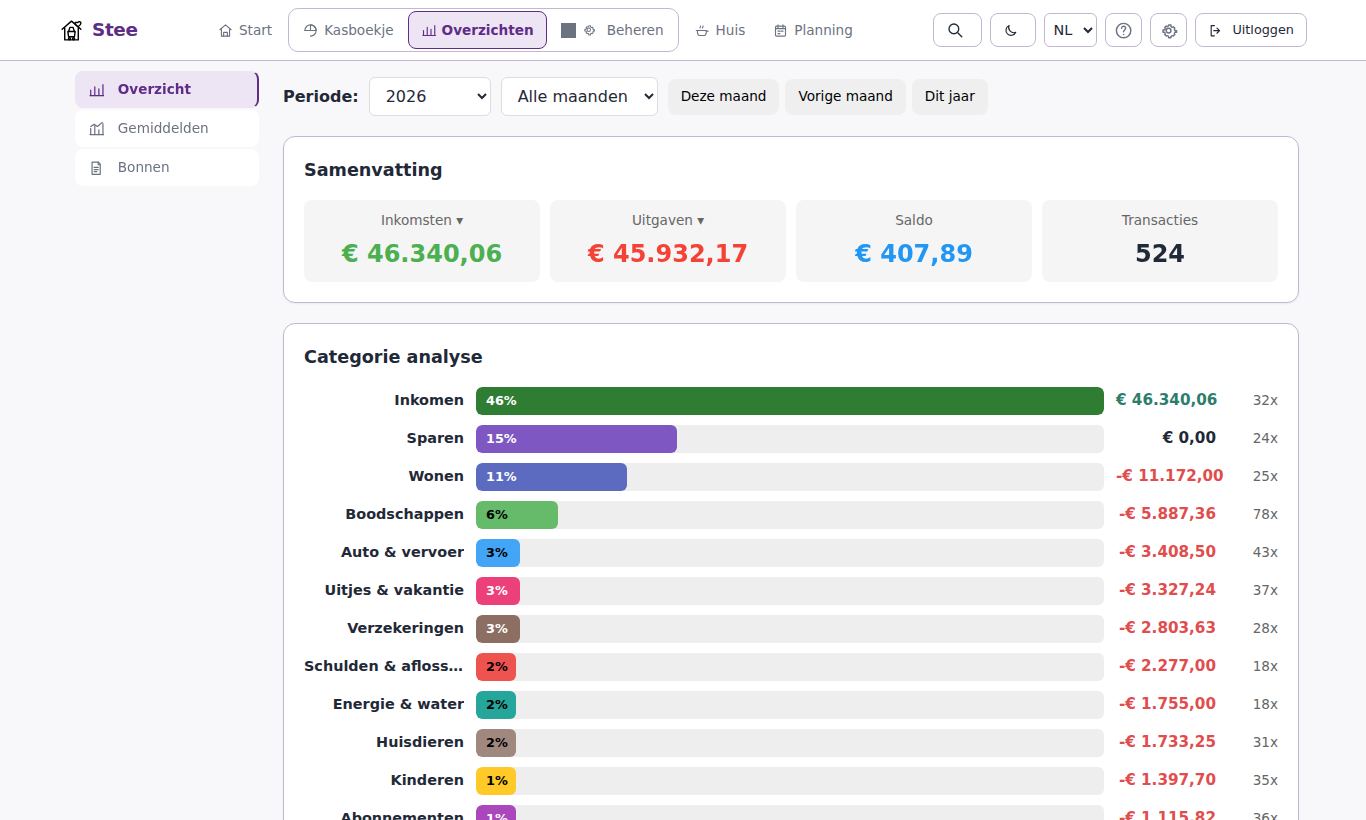
Task: Open the help question mark icon
Action: coord(1123,30)
